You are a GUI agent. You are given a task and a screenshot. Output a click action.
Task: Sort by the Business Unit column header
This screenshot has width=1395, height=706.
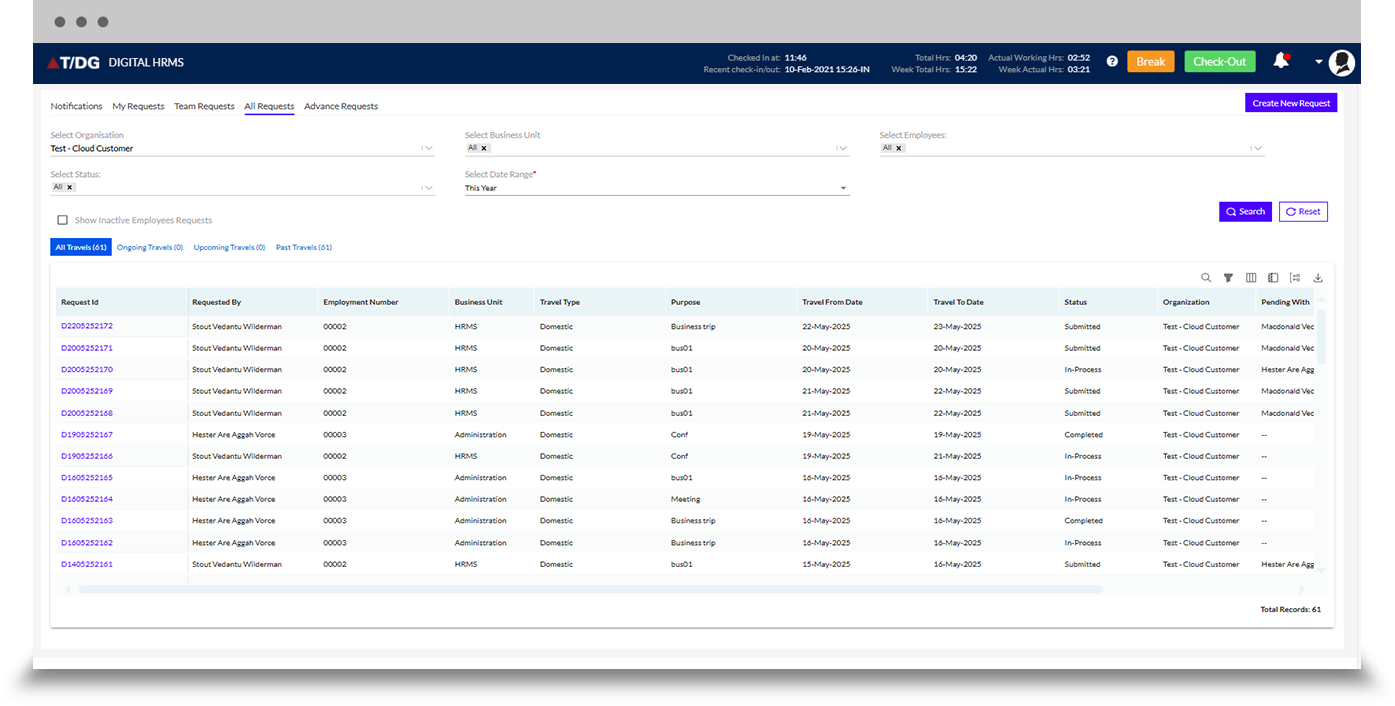492,302
